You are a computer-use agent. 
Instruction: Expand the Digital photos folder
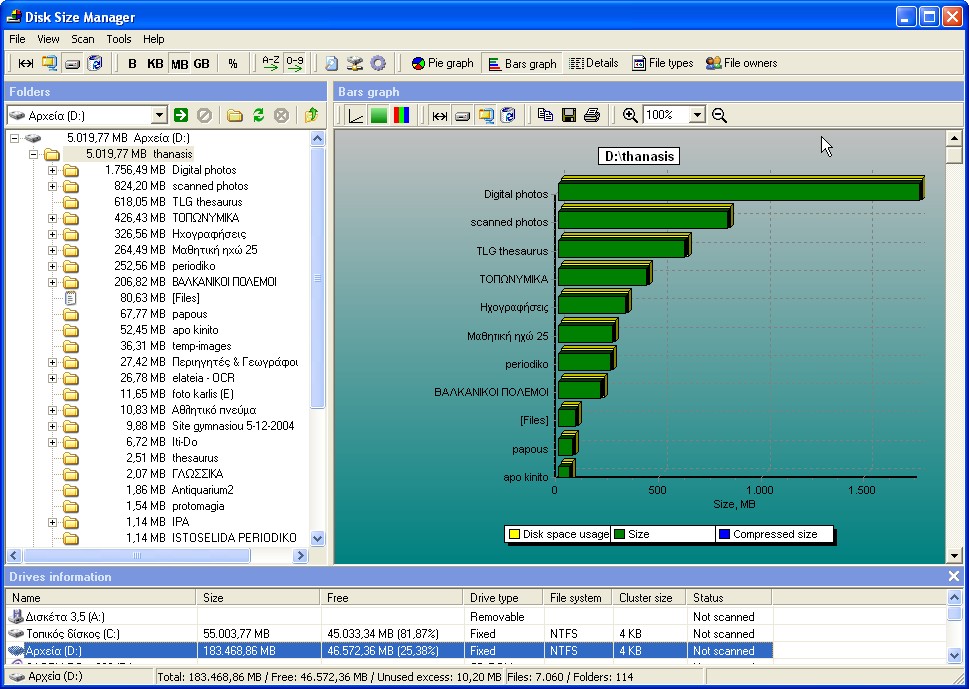coord(53,170)
